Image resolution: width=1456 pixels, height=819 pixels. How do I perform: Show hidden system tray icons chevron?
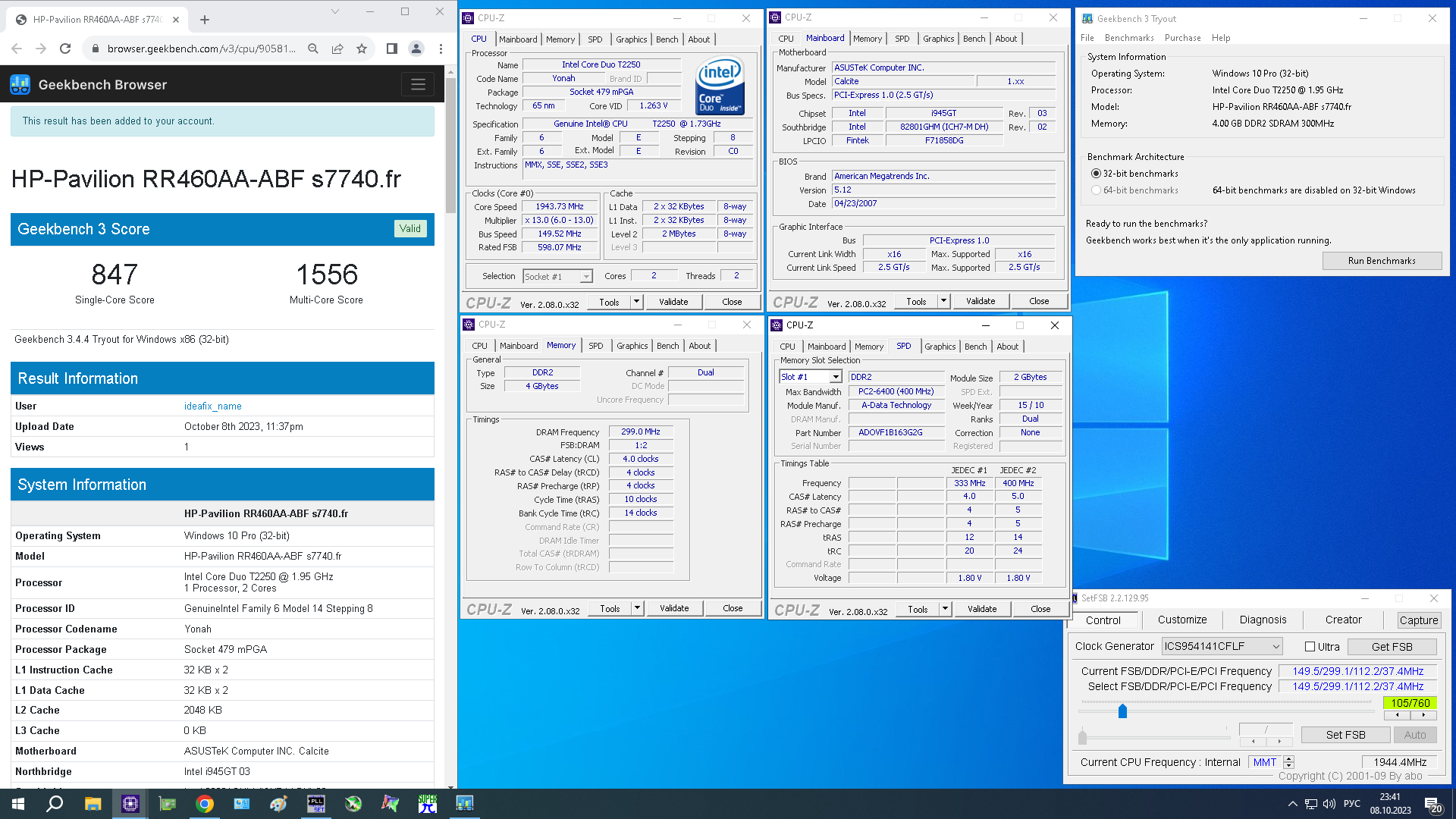tap(1292, 804)
